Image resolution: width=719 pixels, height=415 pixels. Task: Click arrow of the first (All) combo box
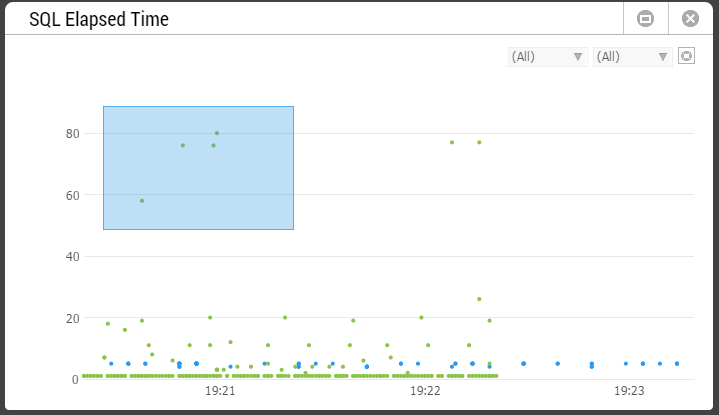(578, 57)
